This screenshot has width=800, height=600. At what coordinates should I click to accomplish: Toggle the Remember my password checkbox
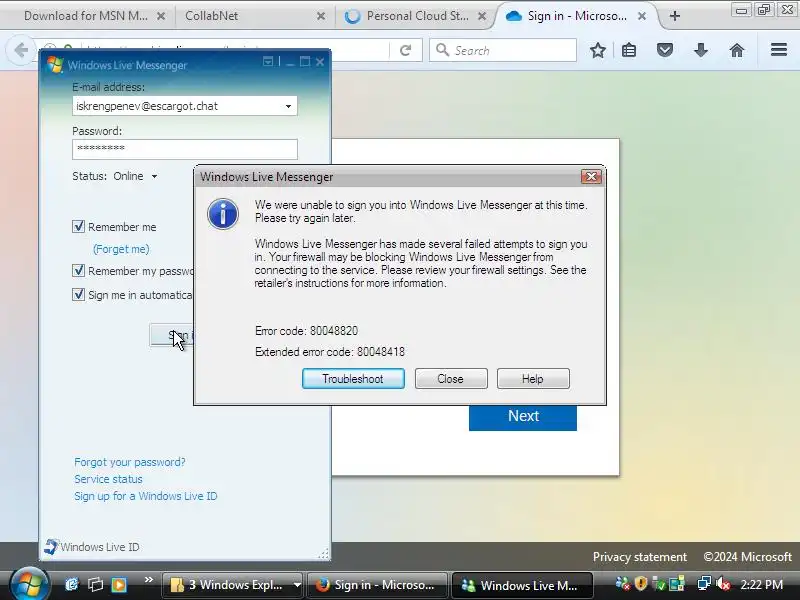[x=78, y=270]
